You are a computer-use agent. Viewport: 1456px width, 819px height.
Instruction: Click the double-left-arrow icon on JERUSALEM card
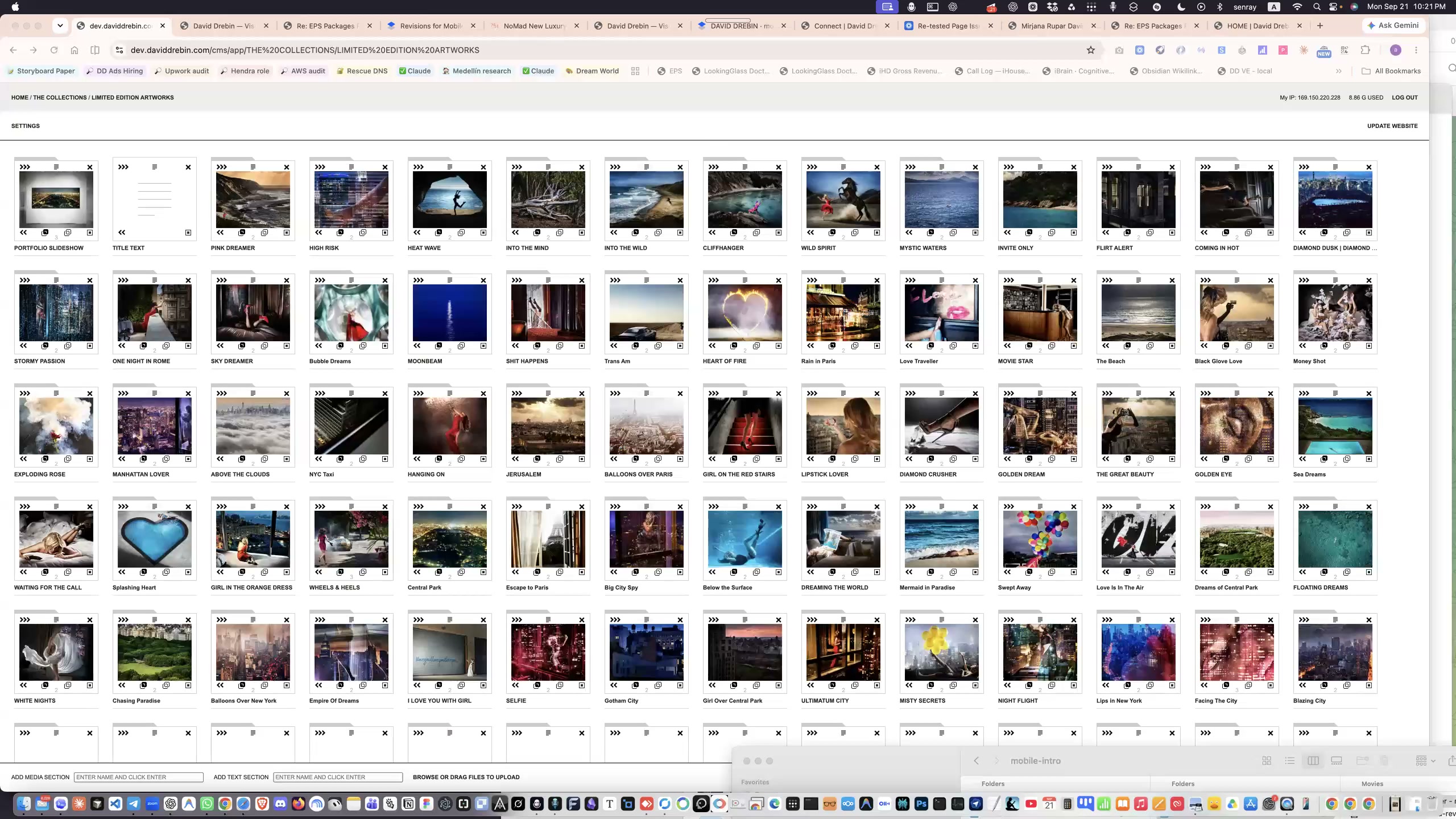click(515, 458)
